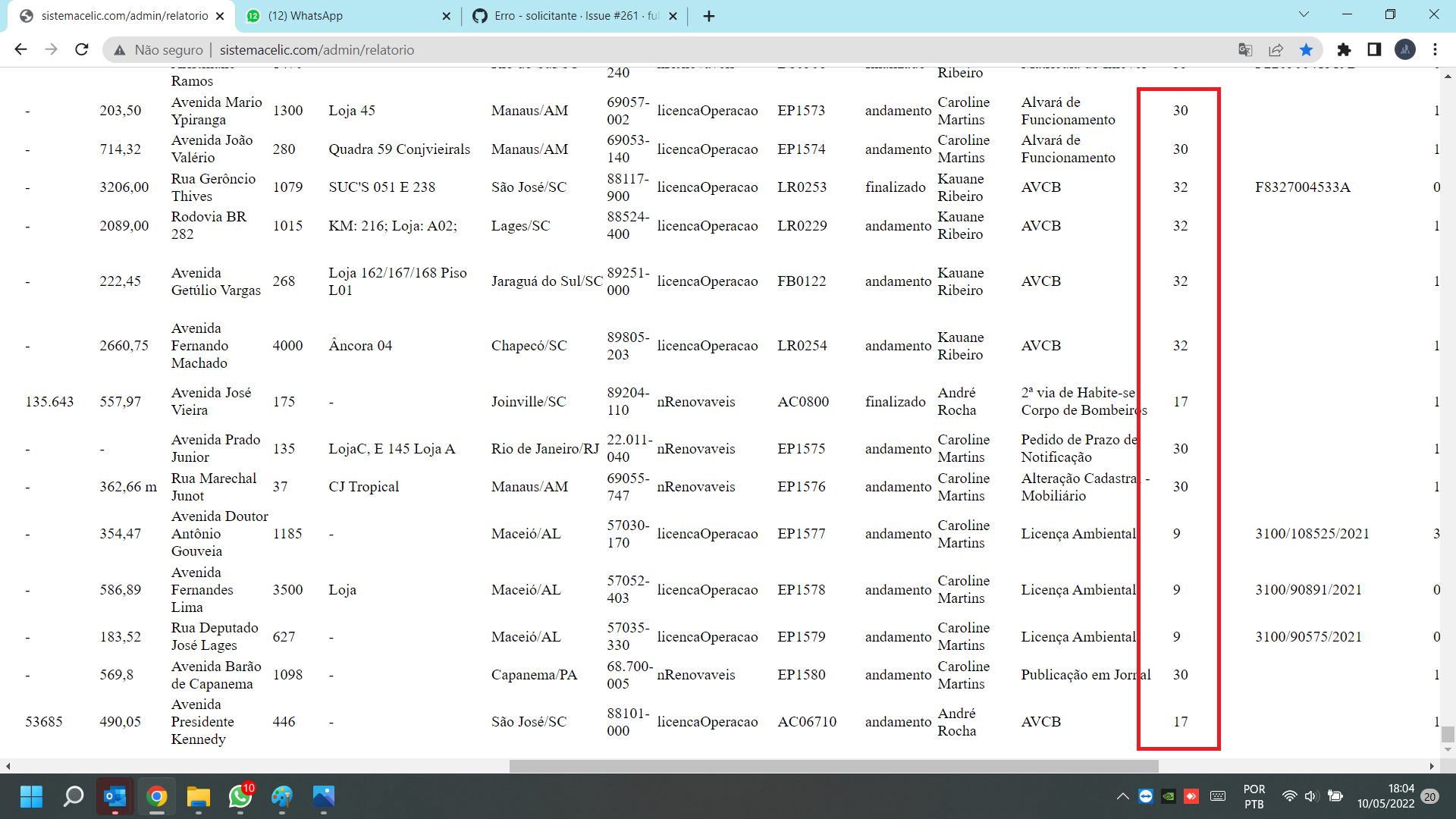Viewport: 1456px width, 819px height.
Task: Open the Chrome profile avatar
Action: [x=1404, y=49]
